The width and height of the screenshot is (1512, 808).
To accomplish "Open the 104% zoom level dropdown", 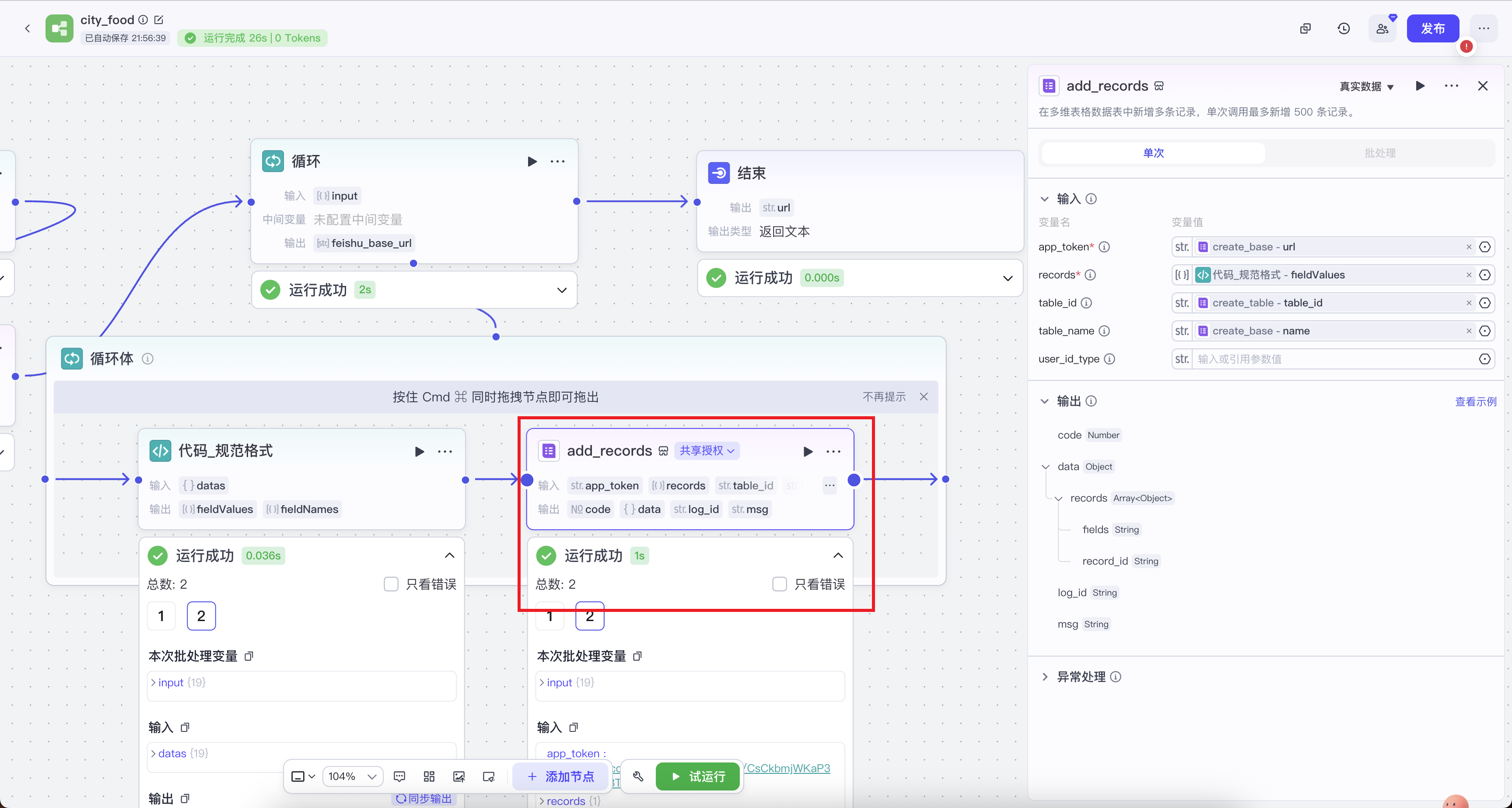I will [352, 776].
